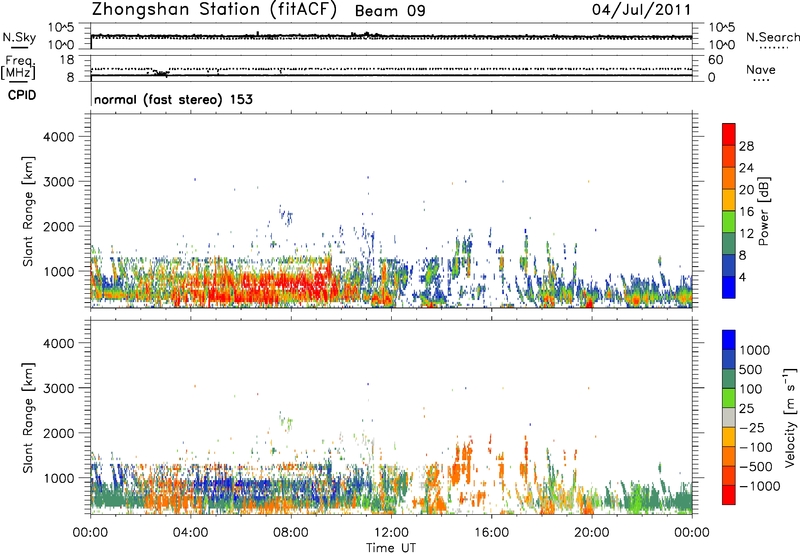Click the "normal (fast stereo) 153" text
The width and height of the screenshot is (800, 554).
(x=173, y=99)
